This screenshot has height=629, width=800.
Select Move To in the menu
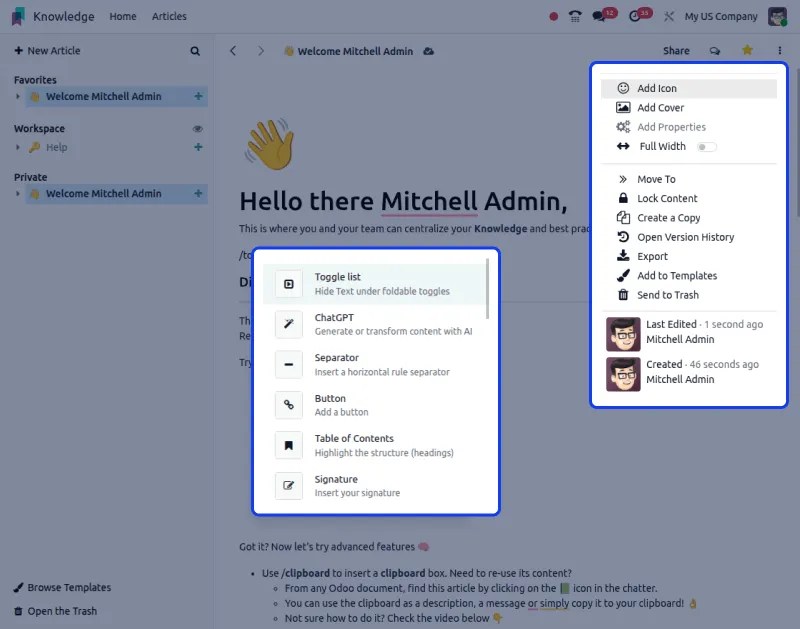point(689,179)
